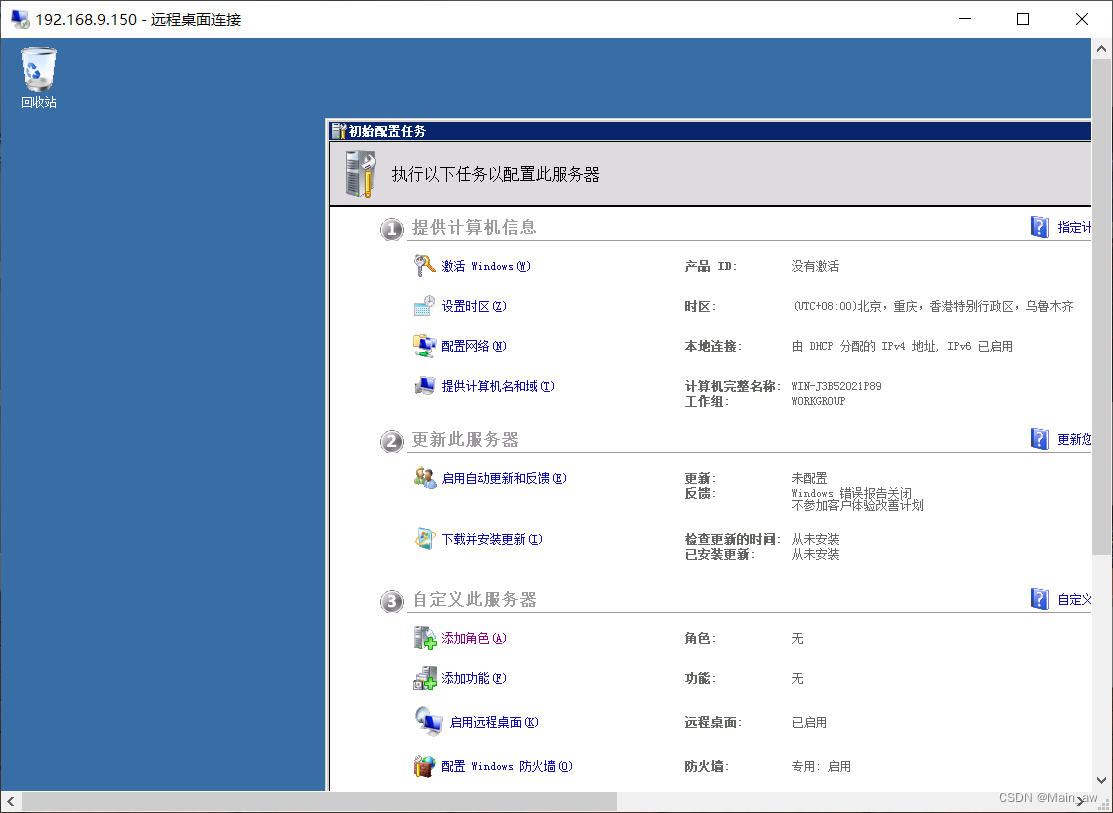
Task: Click the users icon beside 启用自动更新和反馈
Action: [424, 478]
